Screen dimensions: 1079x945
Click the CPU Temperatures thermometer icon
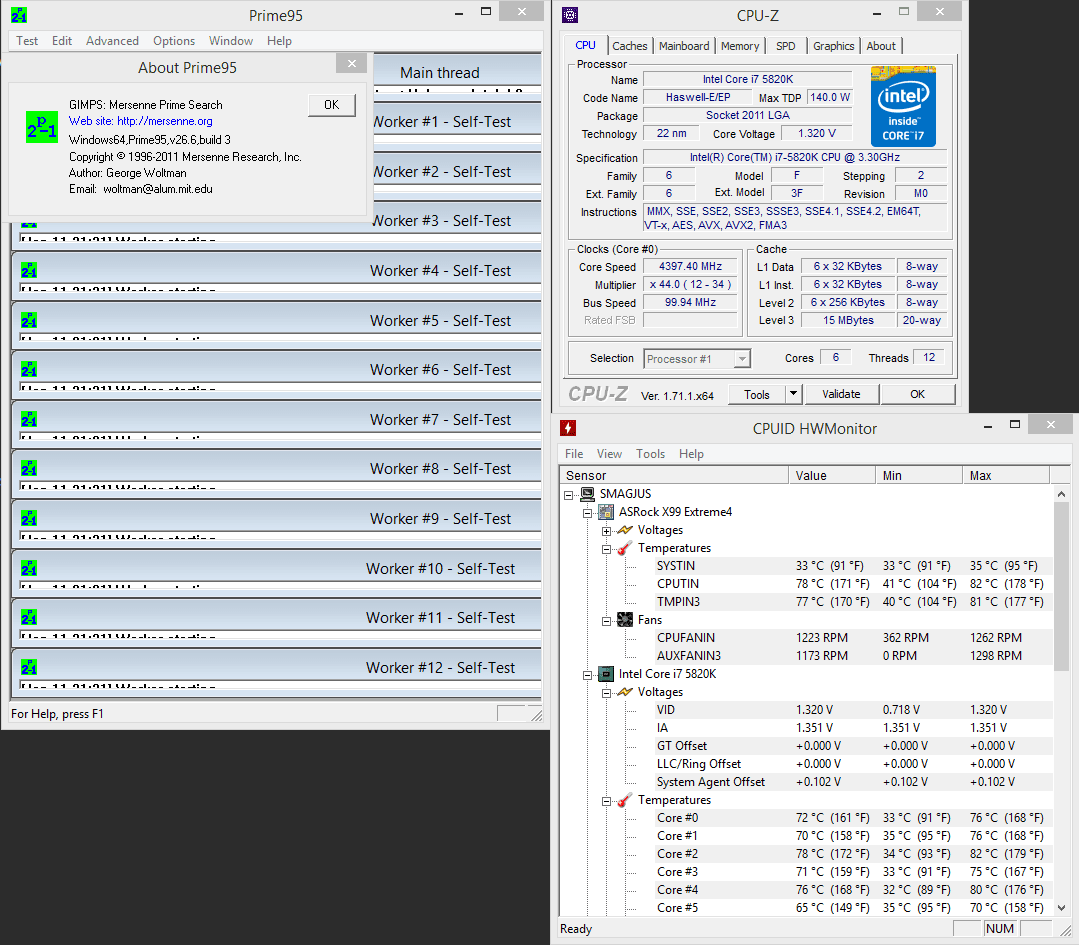click(x=625, y=800)
